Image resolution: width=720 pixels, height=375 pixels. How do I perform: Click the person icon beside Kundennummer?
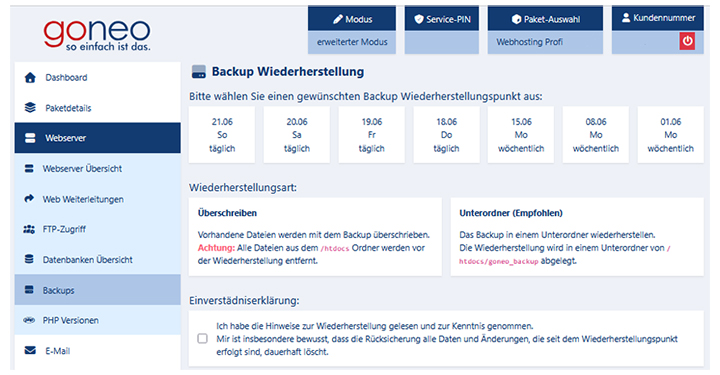625,18
